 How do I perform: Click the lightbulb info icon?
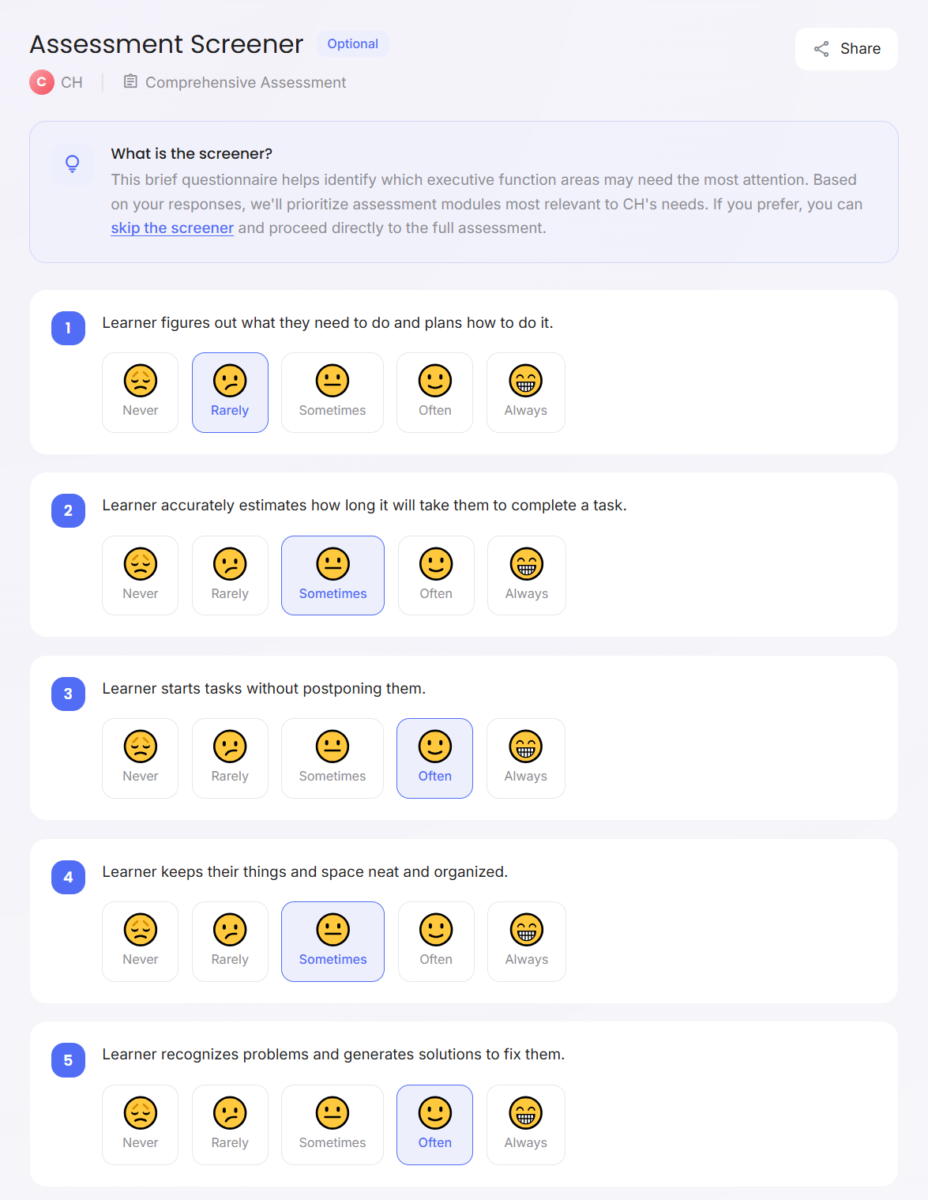click(72, 164)
